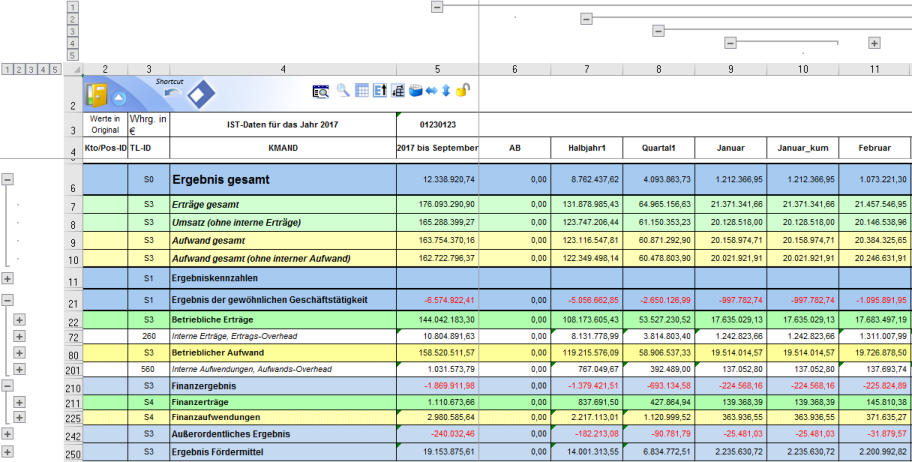The height and width of the screenshot is (462, 912).
Task: Click the round blue up-arrow icon
Action: (x=118, y=98)
